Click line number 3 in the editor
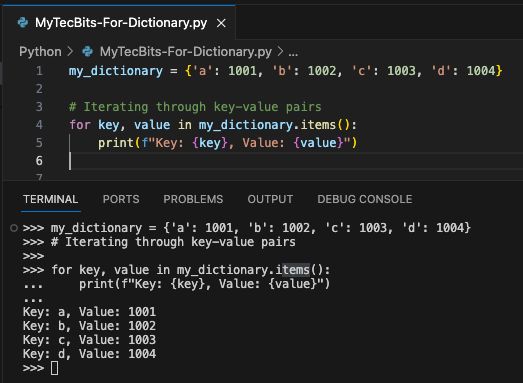Viewport: 523px width, 383px height. point(39,107)
